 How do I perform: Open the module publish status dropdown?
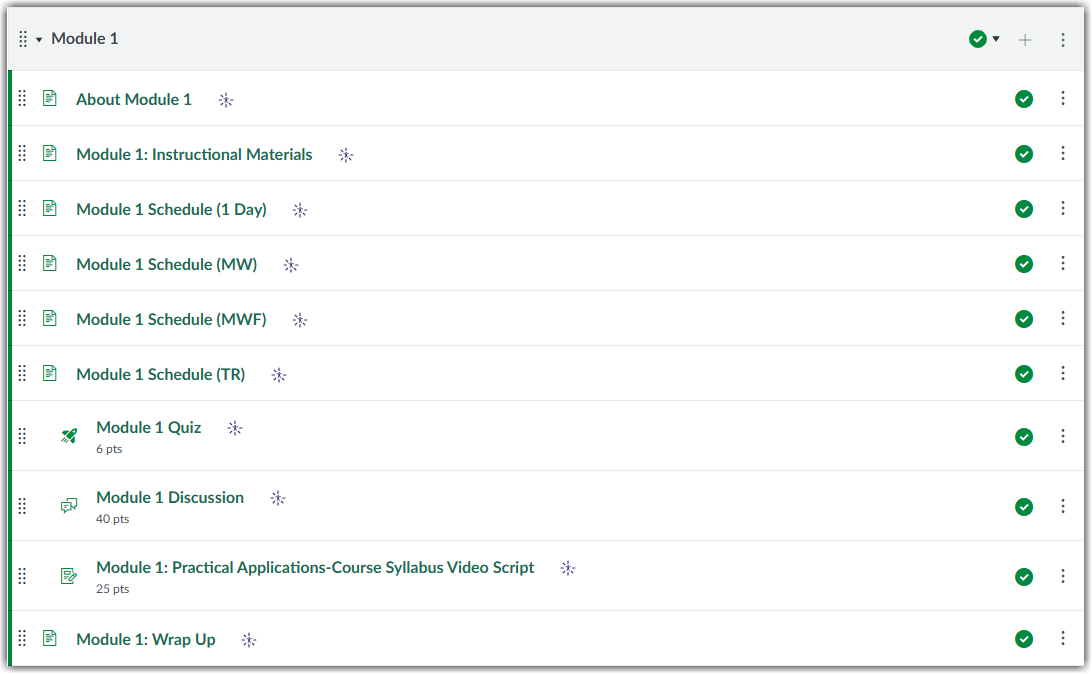[x=995, y=38]
